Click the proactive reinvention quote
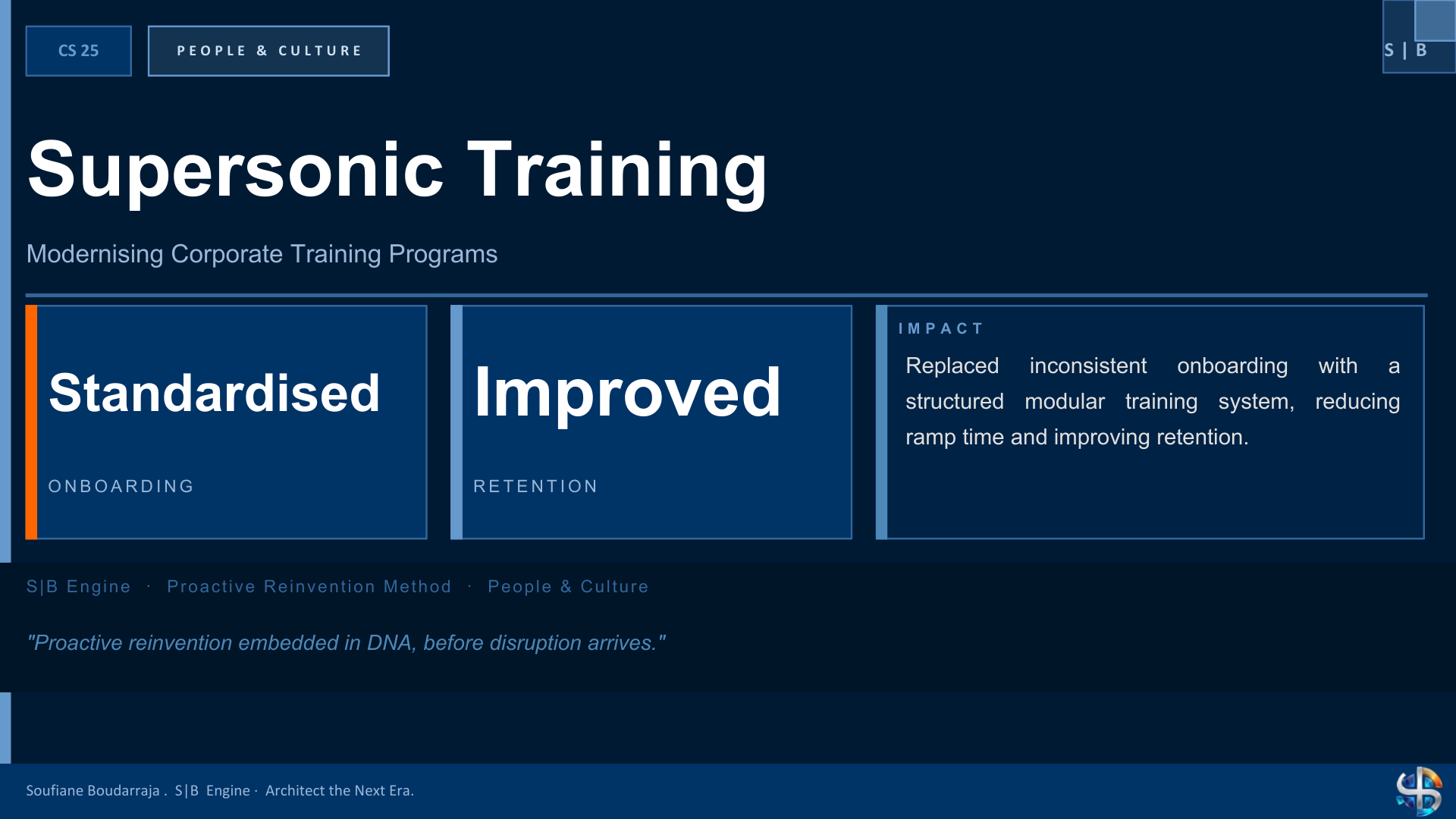 click(346, 643)
